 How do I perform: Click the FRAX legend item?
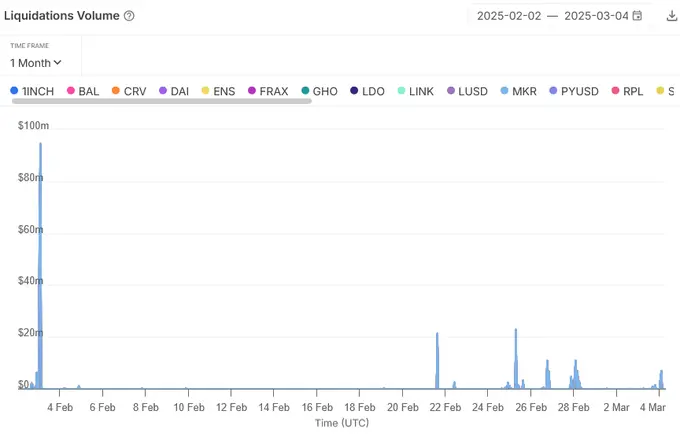tap(266, 91)
